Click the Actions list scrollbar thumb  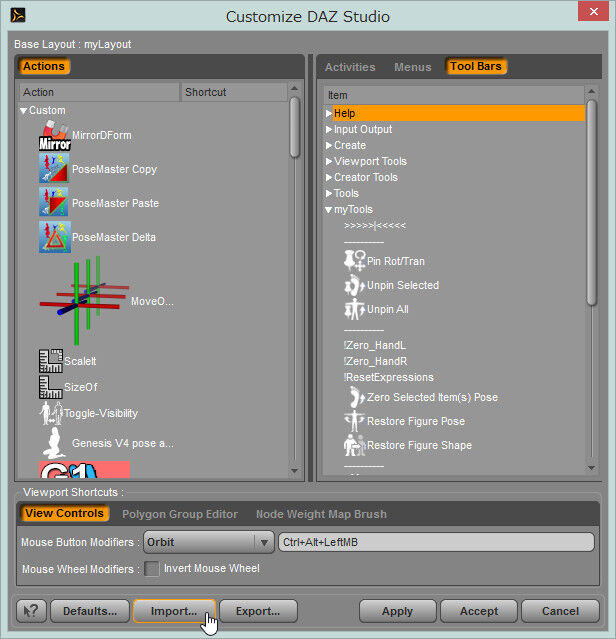tap(295, 127)
